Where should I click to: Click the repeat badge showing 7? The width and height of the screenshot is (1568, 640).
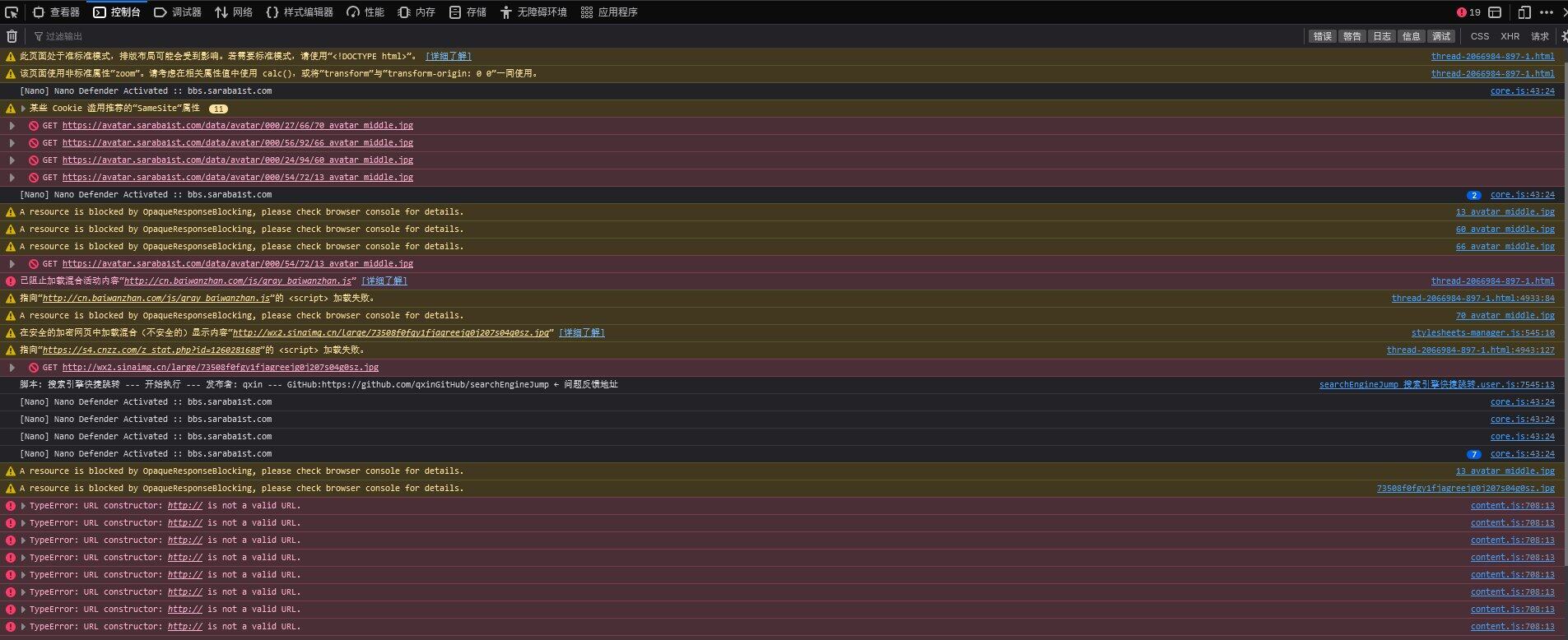1474,455
